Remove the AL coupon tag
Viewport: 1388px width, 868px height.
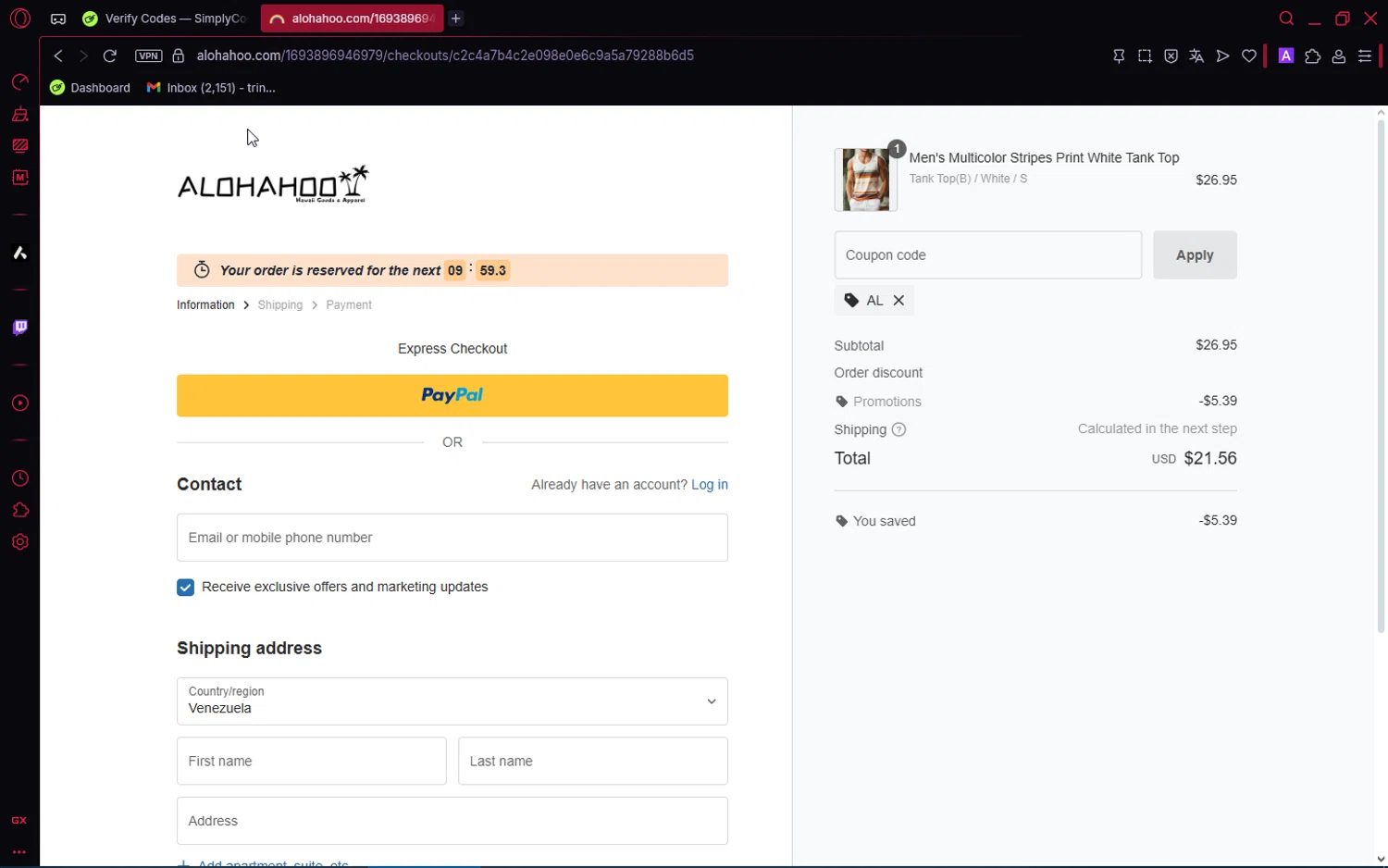point(898,301)
